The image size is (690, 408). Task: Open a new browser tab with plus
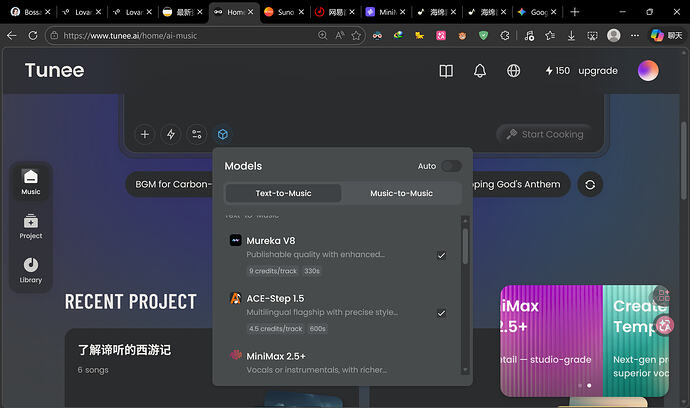point(575,12)
